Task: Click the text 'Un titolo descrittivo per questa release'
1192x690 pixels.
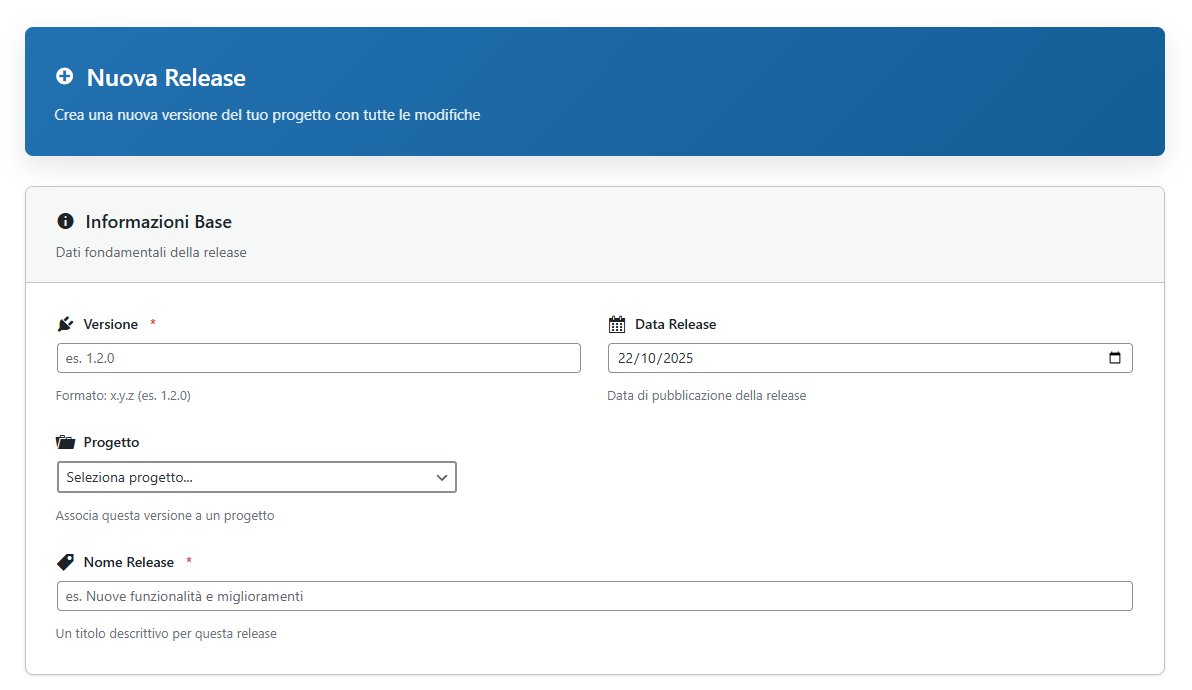Action: click(166, 634)
